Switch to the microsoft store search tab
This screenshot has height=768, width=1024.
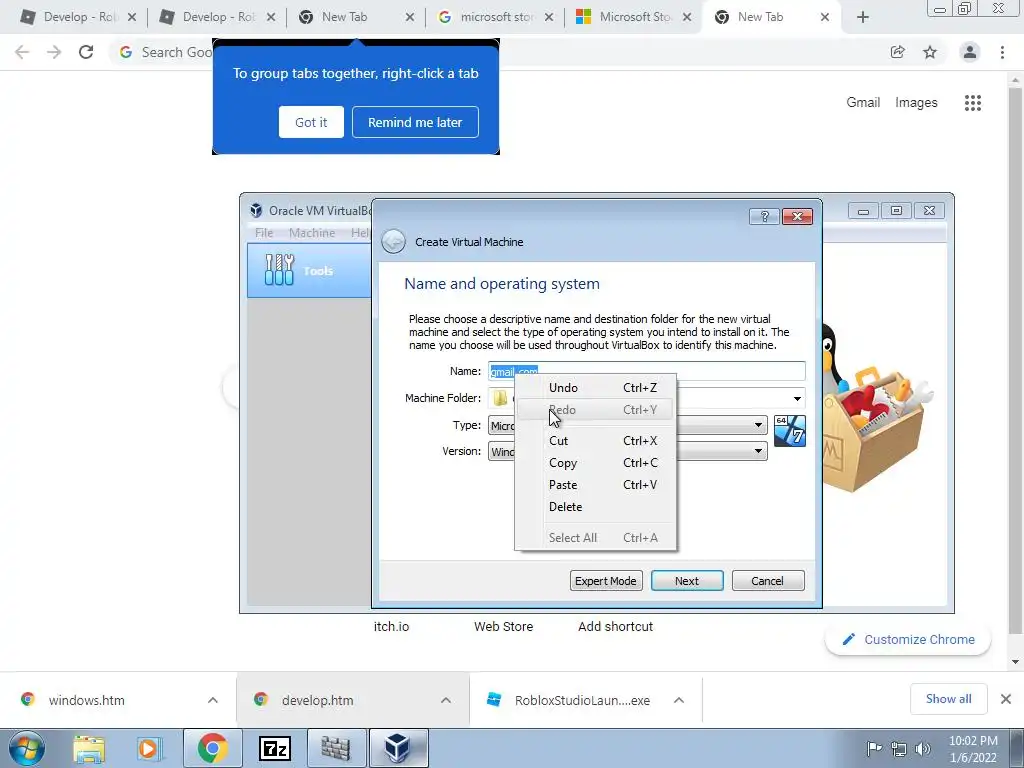click(x=496, y=17)
